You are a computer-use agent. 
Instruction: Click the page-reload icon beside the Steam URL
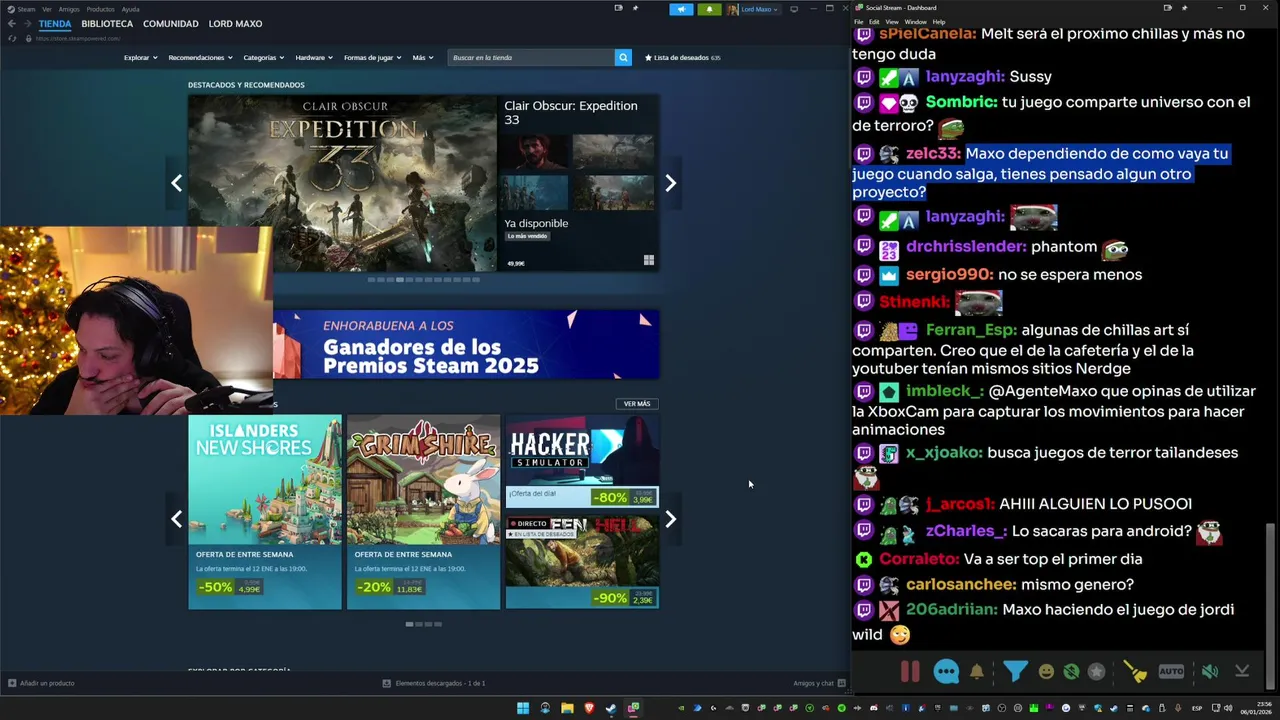point(12,38)
